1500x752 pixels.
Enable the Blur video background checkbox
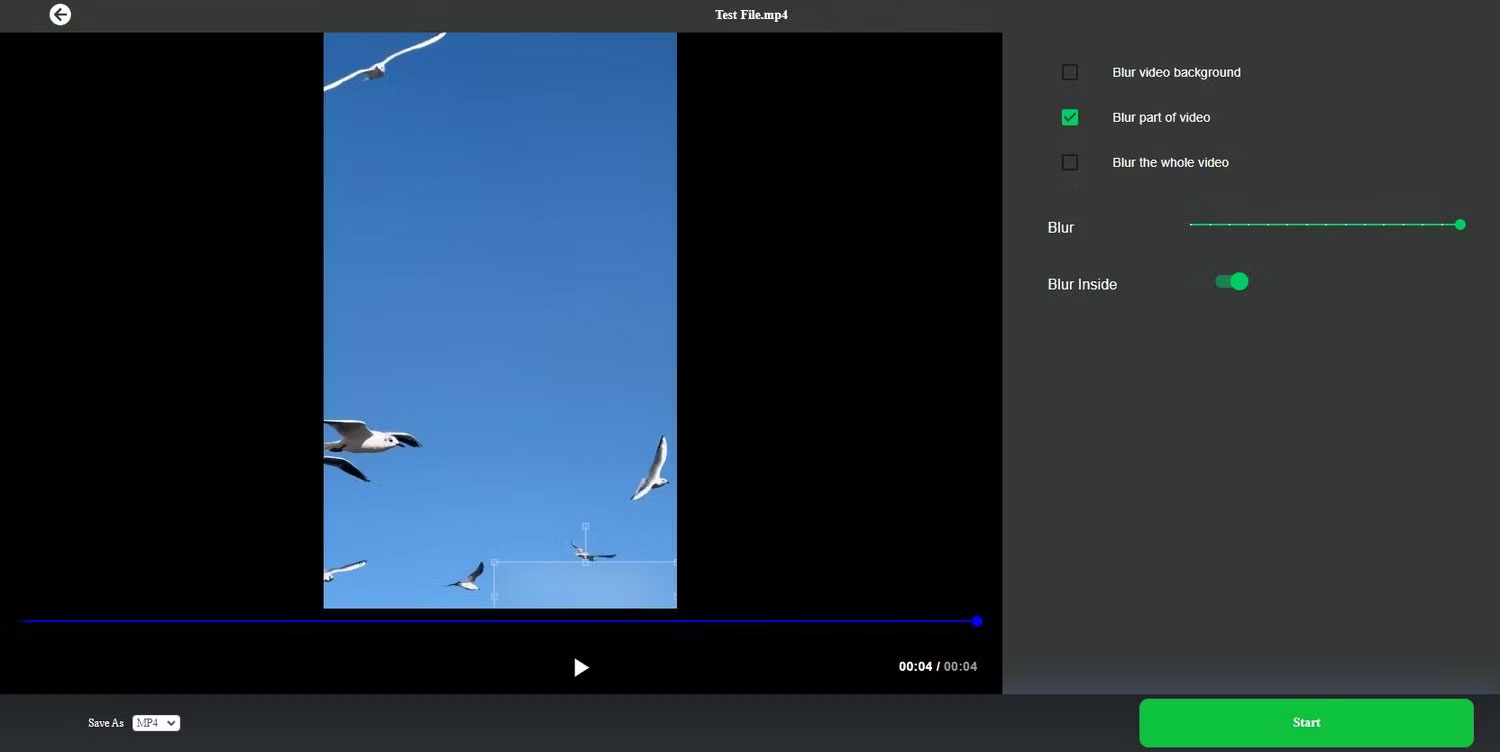(x=1070, y=72)
